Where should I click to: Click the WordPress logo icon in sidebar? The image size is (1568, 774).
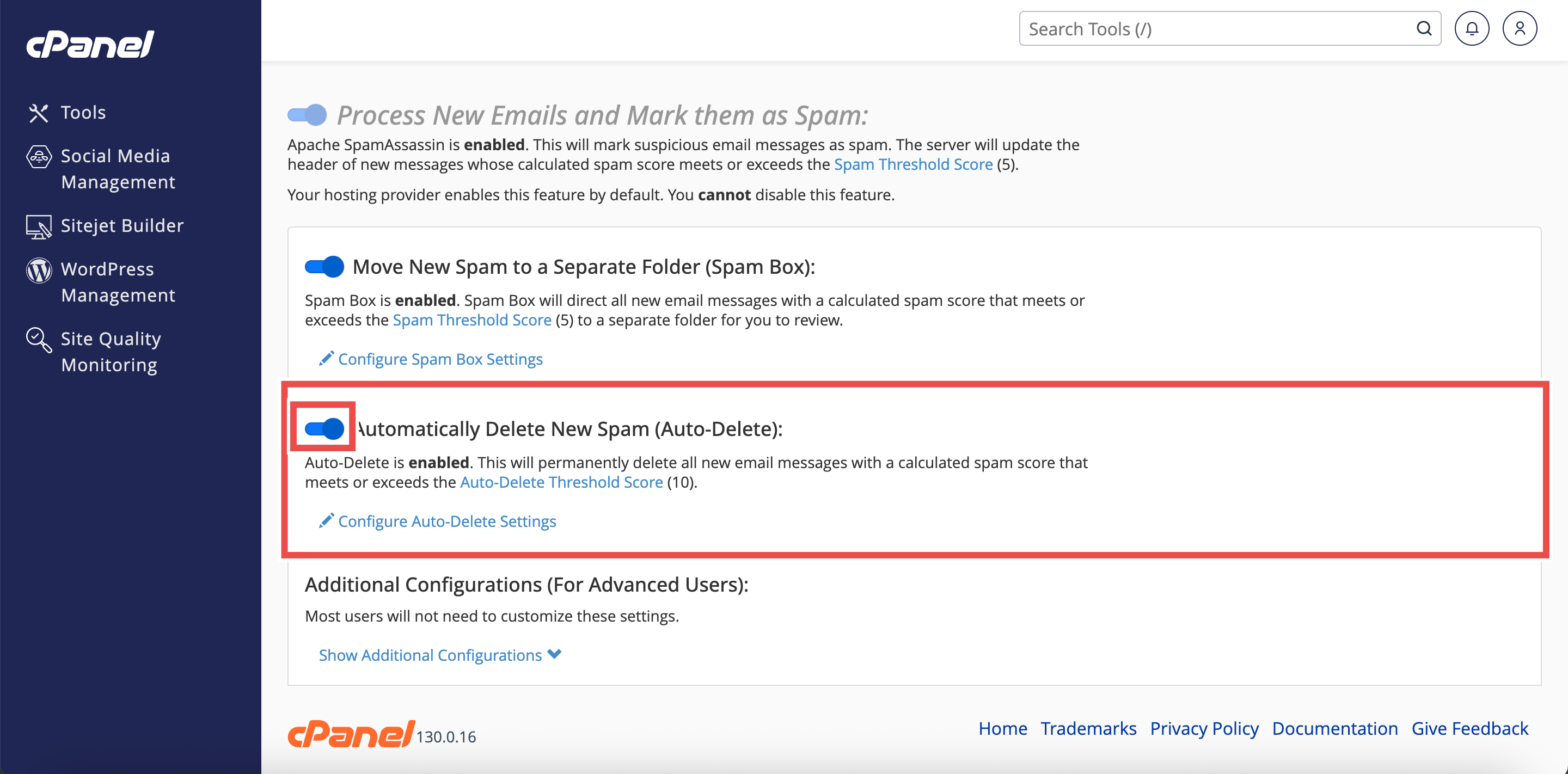point(38,269)
